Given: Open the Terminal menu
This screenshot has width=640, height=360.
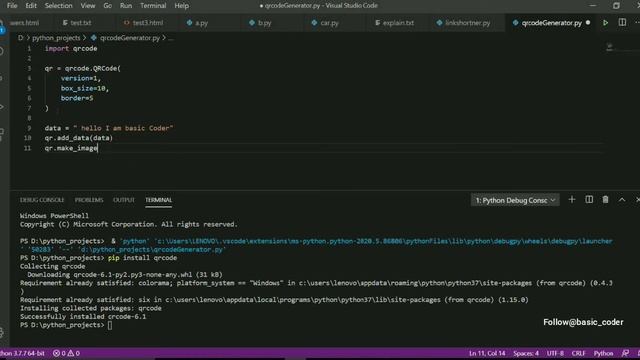Looking at the screenshot, I should pos(153,6).
